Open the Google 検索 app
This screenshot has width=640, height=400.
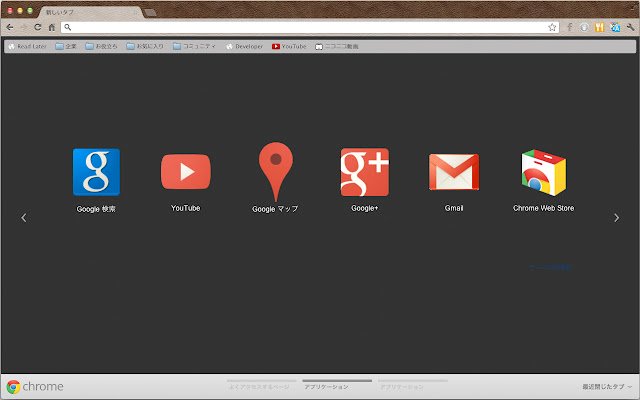click(x=96, y=180)
